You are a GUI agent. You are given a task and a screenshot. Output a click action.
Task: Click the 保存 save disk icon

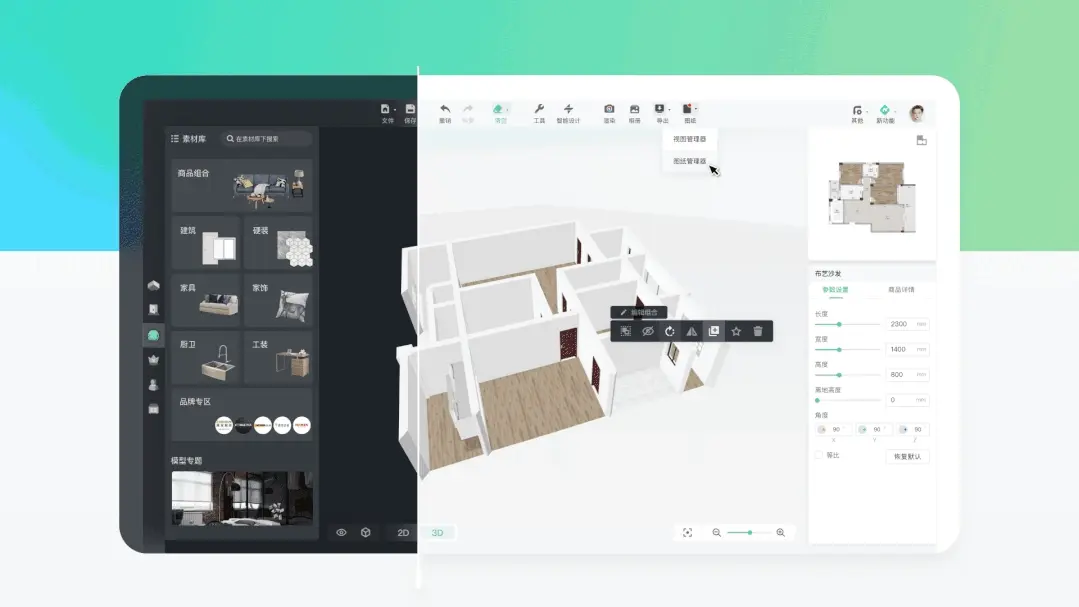point(410,109)
